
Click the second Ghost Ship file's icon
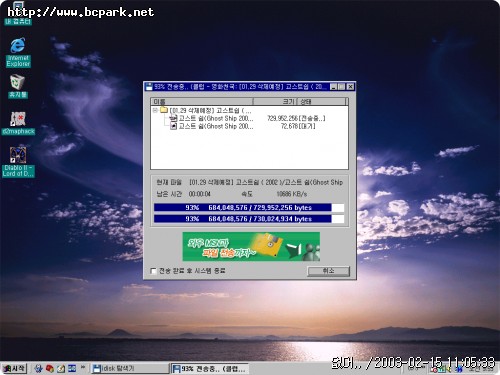tap(173, 126)
